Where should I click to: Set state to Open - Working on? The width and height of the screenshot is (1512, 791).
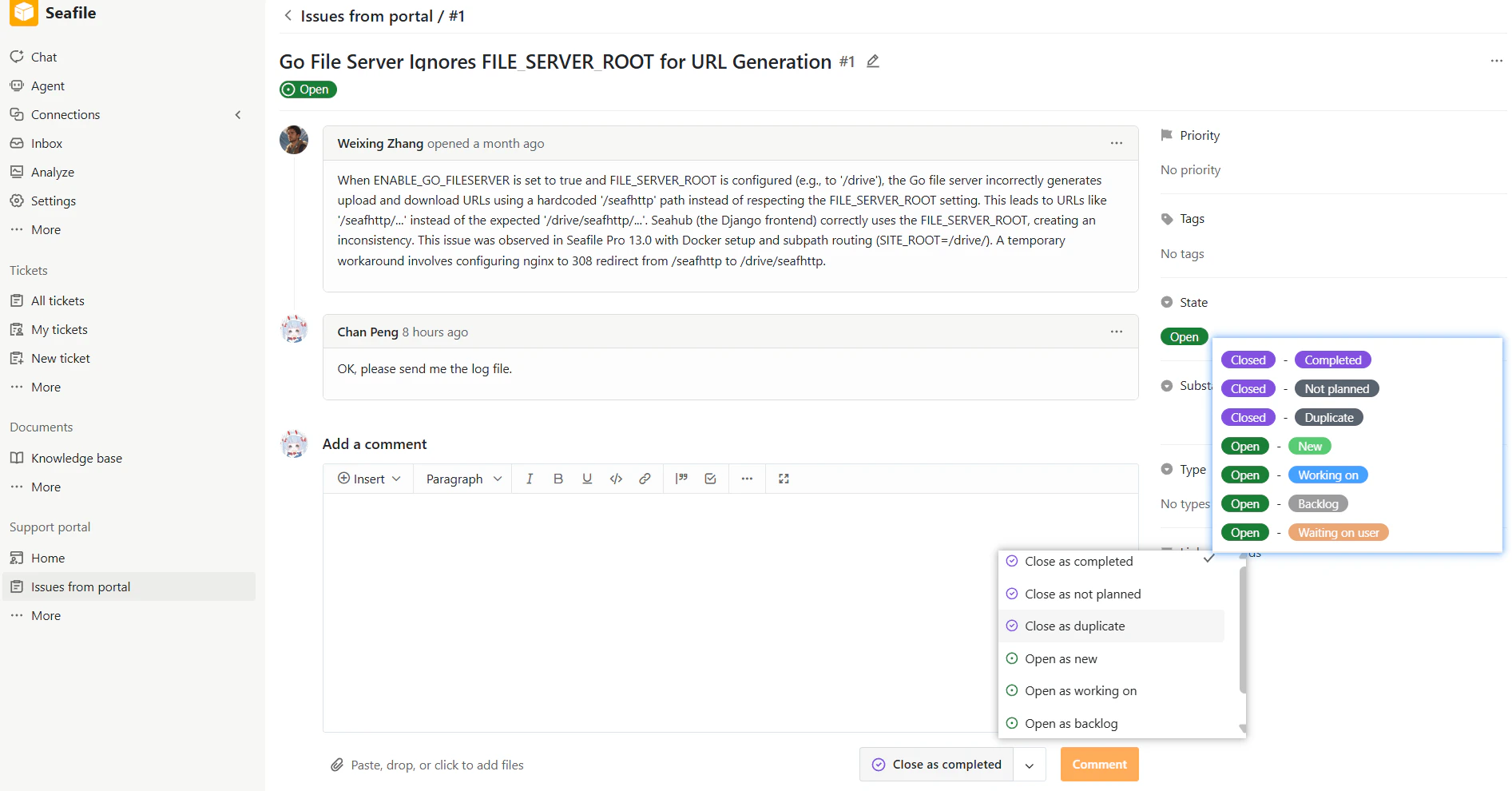point(1295,475)
